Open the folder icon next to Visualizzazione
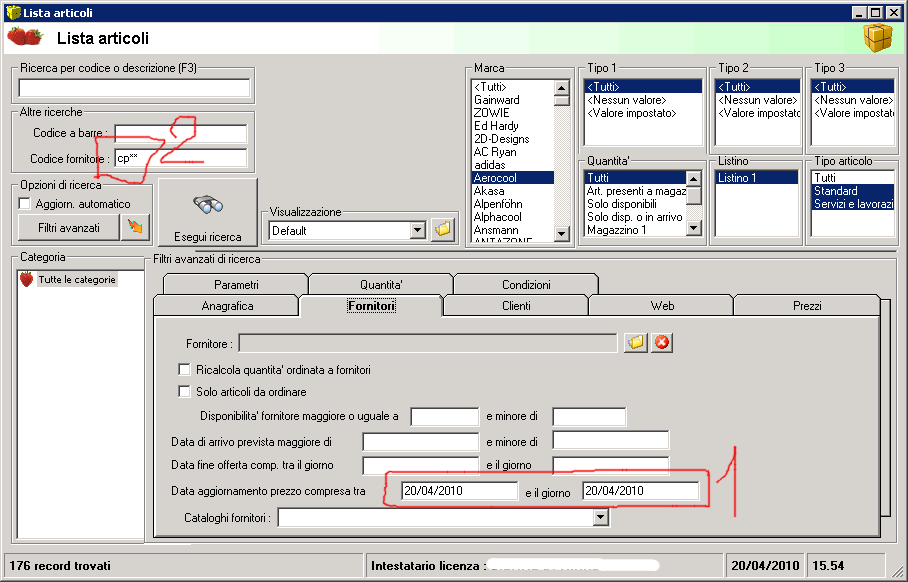The height and width of the screenshot is (582, 908). [443, 230]
